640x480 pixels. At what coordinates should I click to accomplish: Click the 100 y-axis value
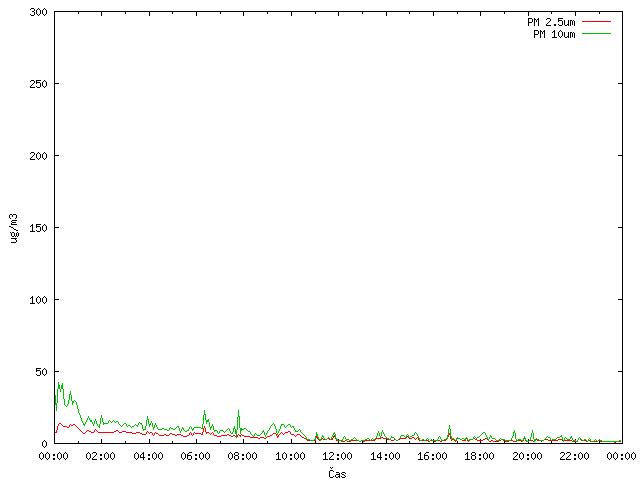tap(38, 300)
